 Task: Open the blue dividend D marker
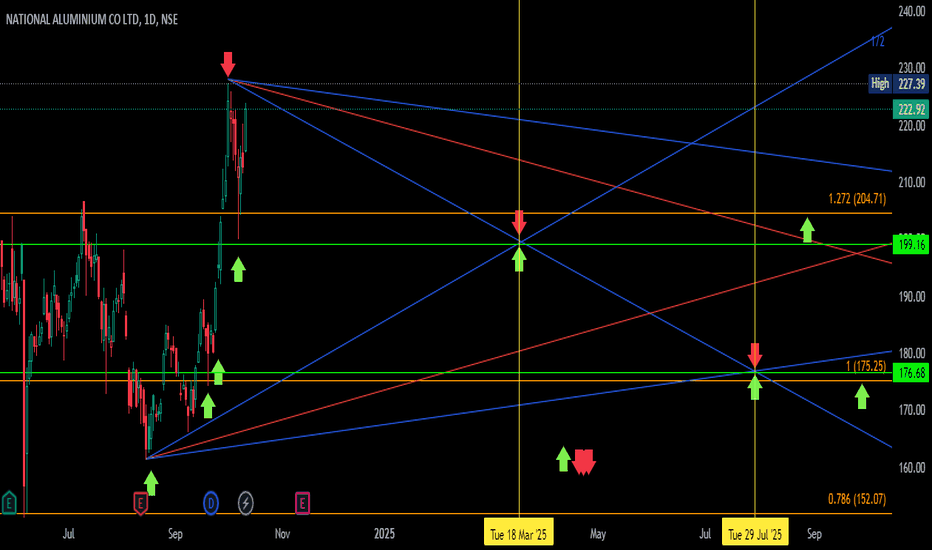point(210,503)
